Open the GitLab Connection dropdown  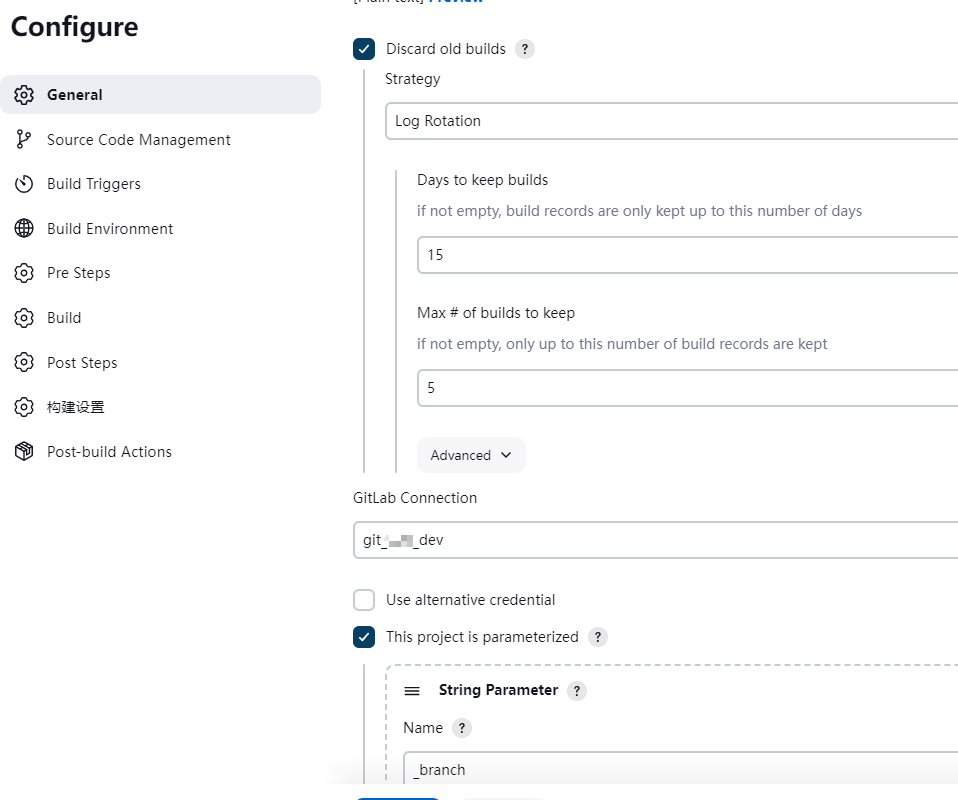[x=655, y=540]
